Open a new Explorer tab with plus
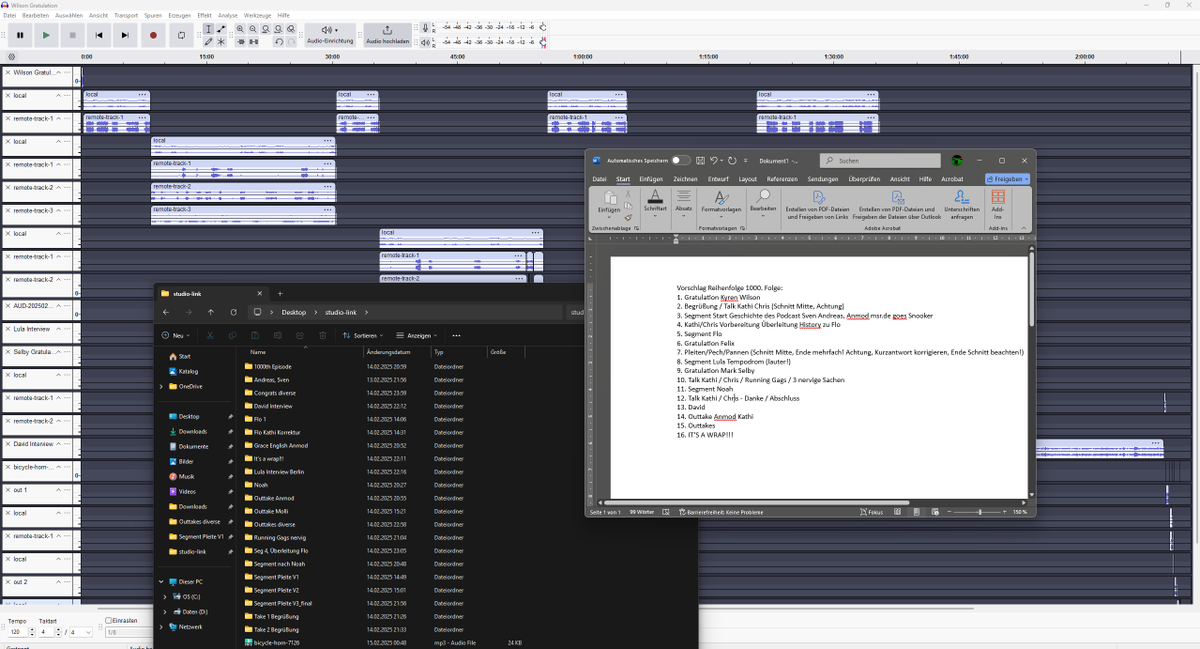 click(280, 293)
